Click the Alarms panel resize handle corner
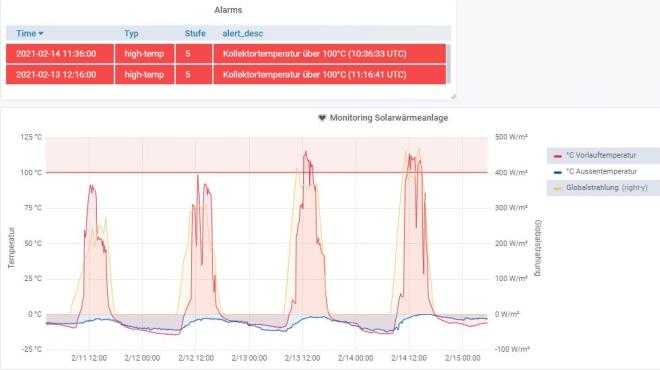Image resolution: width=660 pixels, height=370 pixels. coord(453,96)
